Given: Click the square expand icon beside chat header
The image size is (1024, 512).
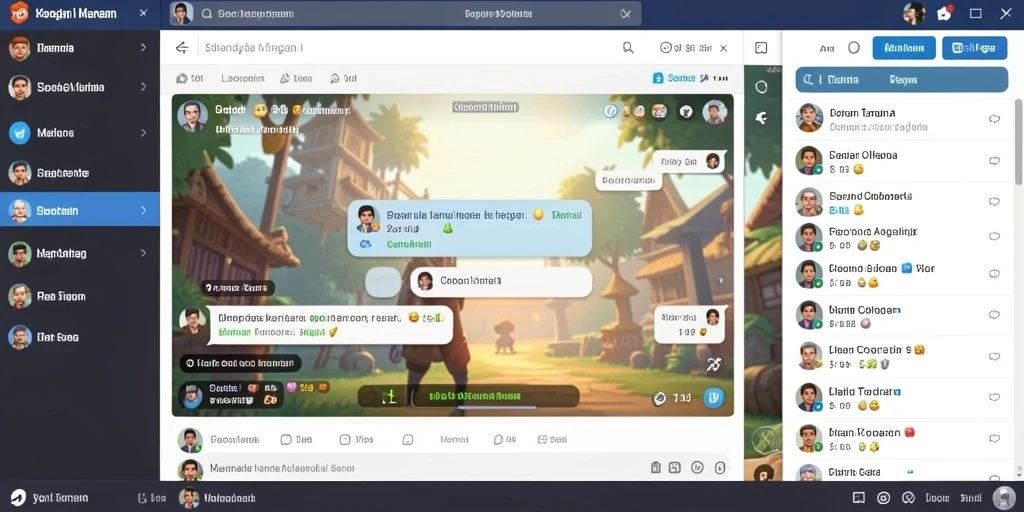Looking at the screenshot, I should click(761, 48).
